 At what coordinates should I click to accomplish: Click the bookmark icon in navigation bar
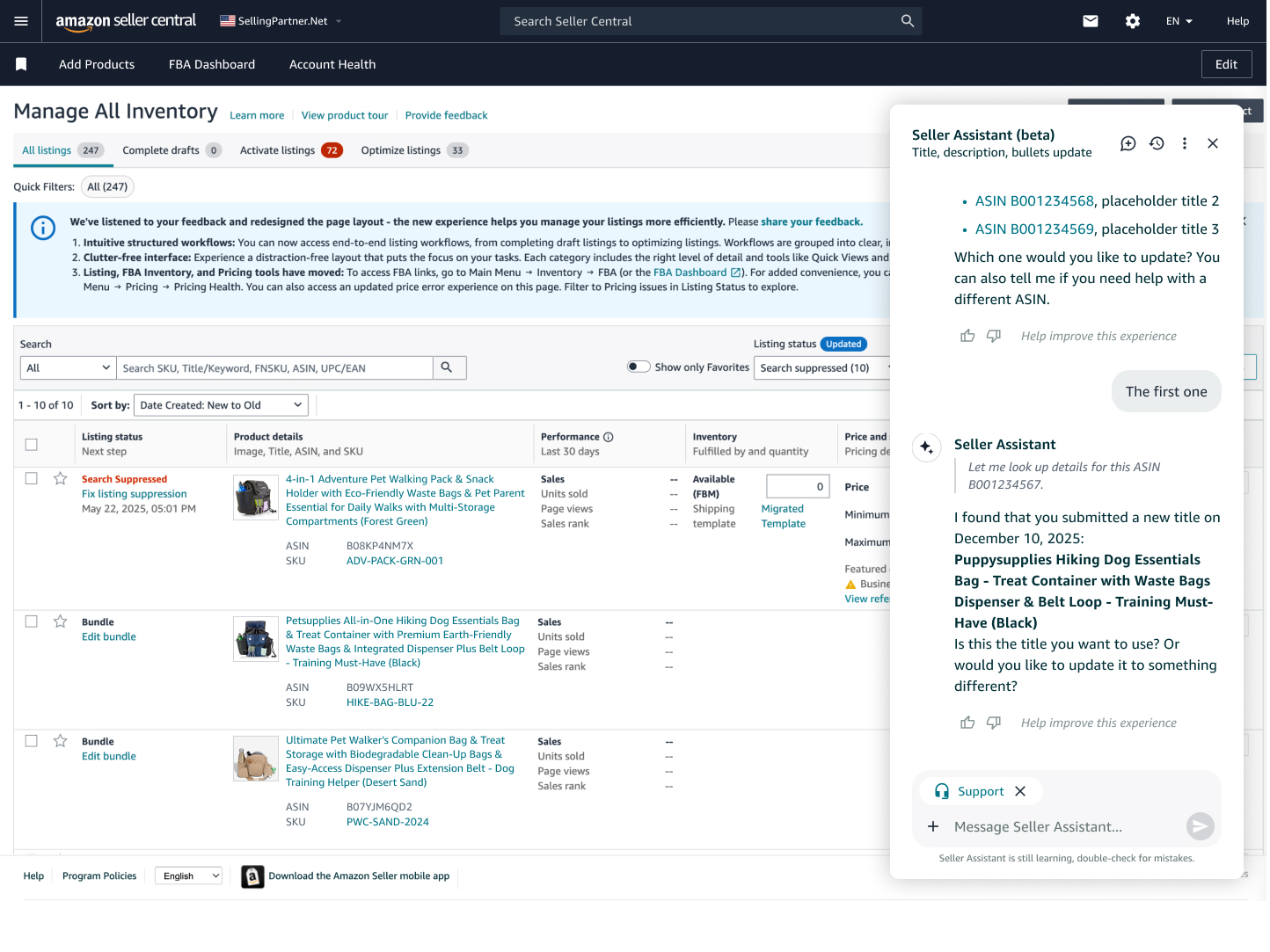[x=21, y=64]
